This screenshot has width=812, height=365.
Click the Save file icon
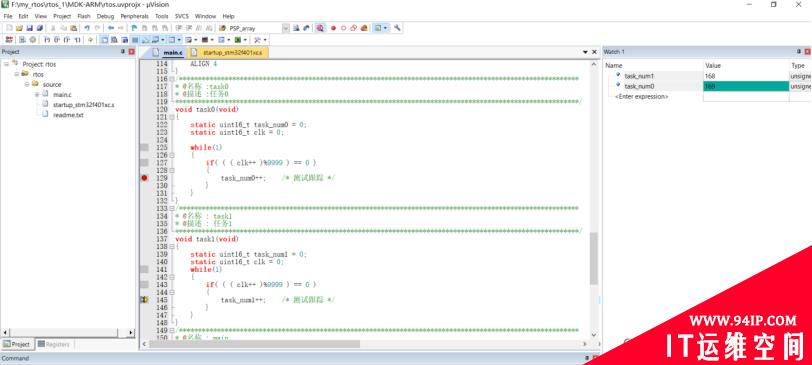(x=30, y=28)
